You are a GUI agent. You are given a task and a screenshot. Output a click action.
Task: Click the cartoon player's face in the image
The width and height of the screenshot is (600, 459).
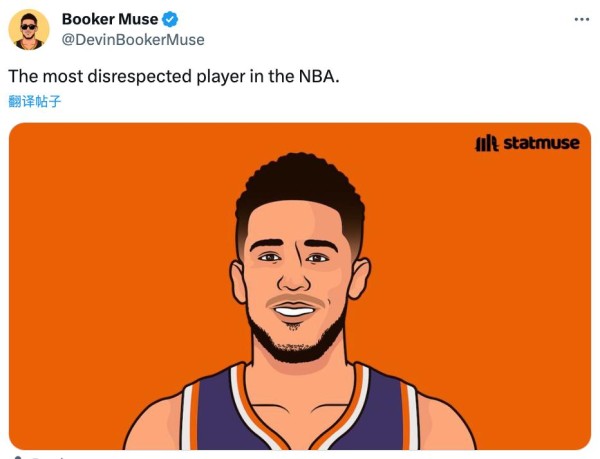(297, 275)
